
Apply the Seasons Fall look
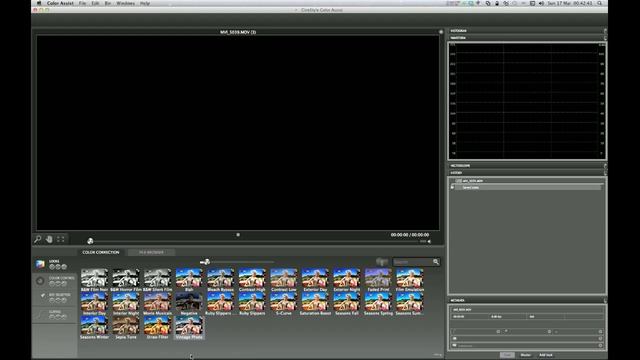click(347, 303)
